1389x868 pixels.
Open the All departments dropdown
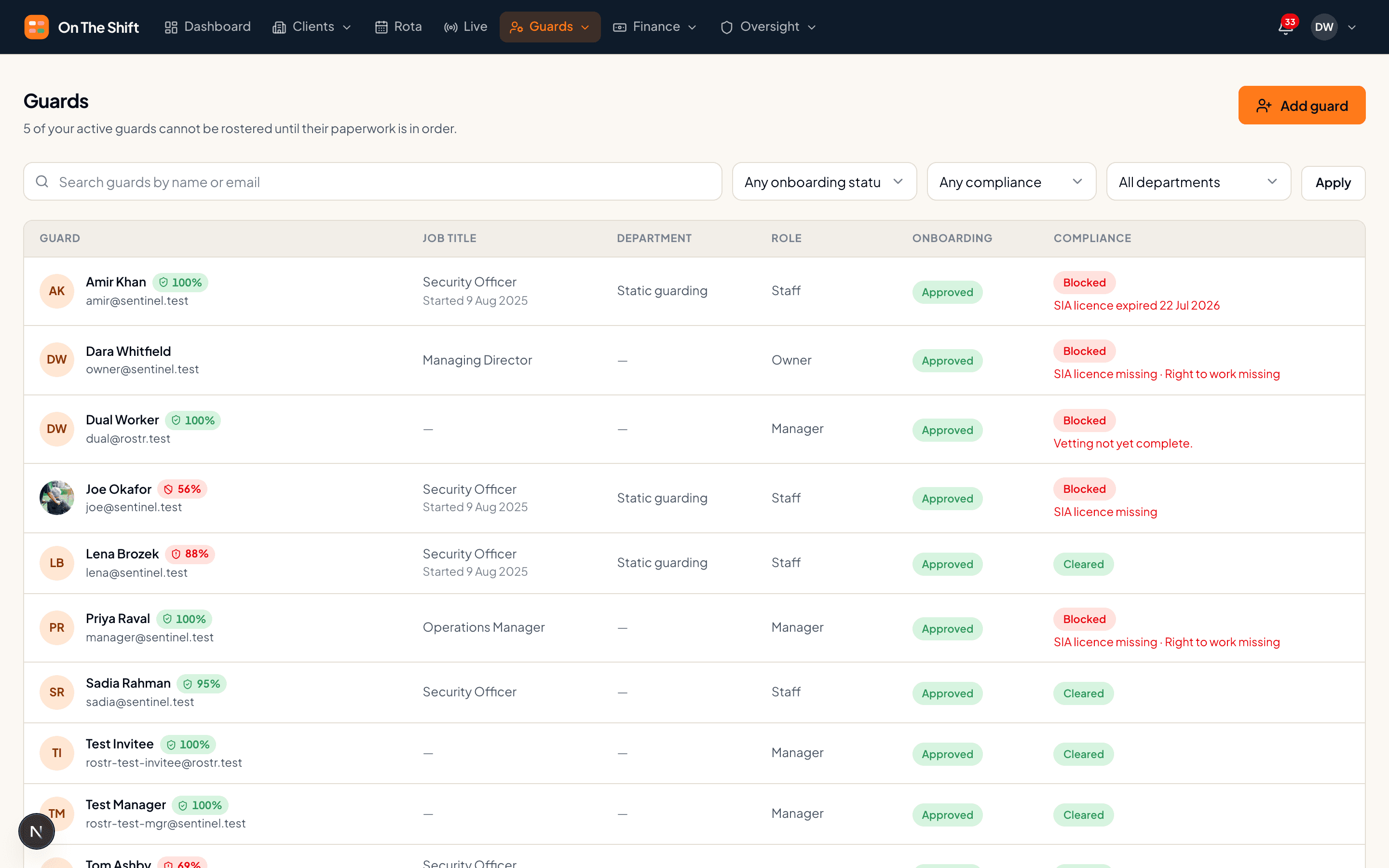click(1198, 181)
